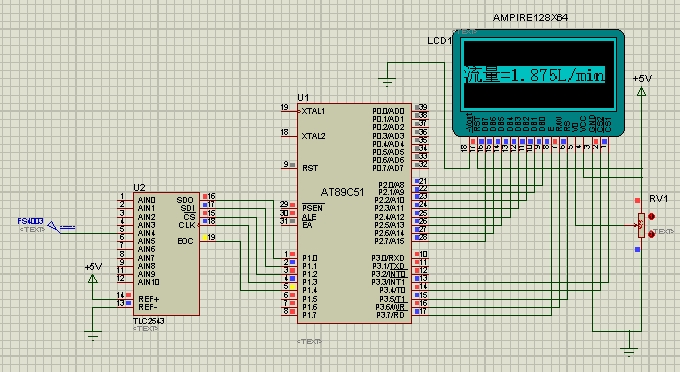Click the AMPIRE128X64 part label
This screenshot has height=372, width=680.
[530, 18]
